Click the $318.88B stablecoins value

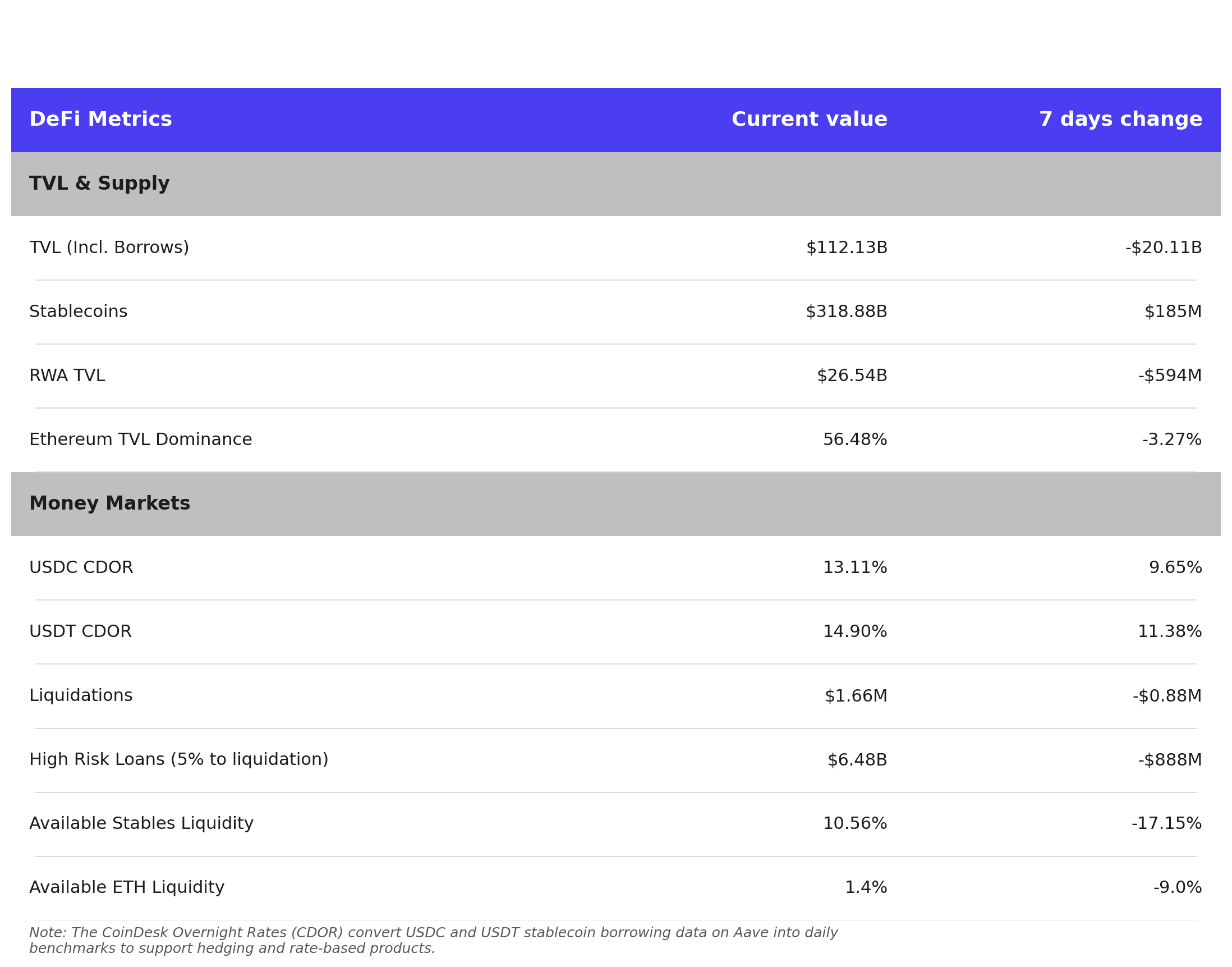845,311
